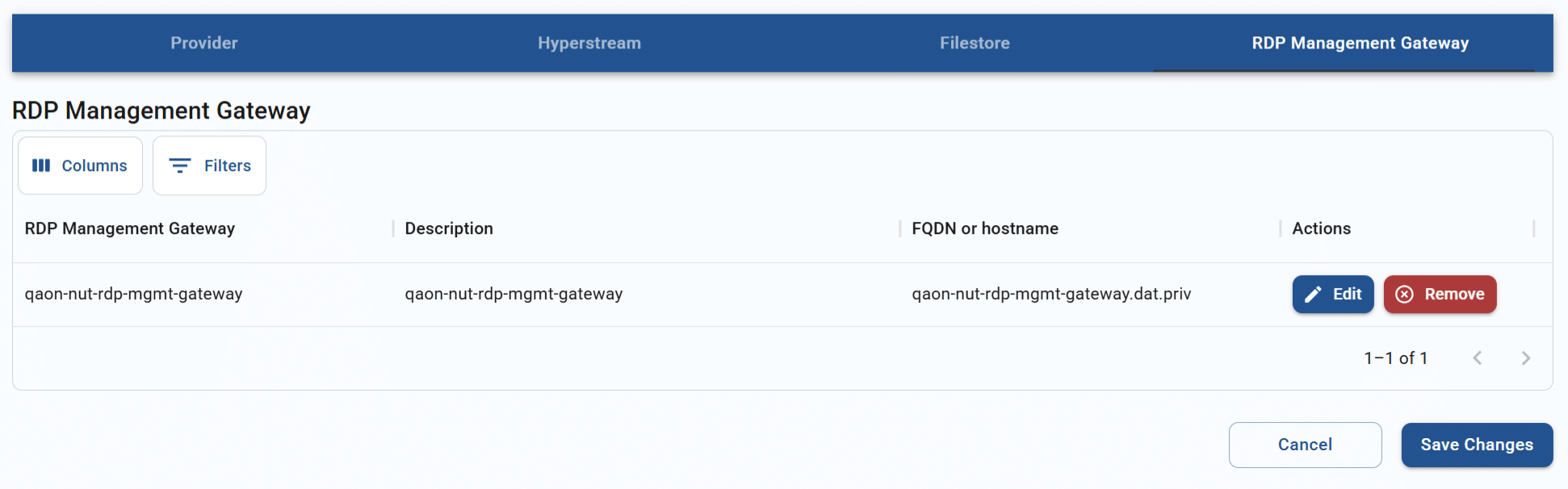
Task: Select the Filestore tab
Action: [975, 43]
